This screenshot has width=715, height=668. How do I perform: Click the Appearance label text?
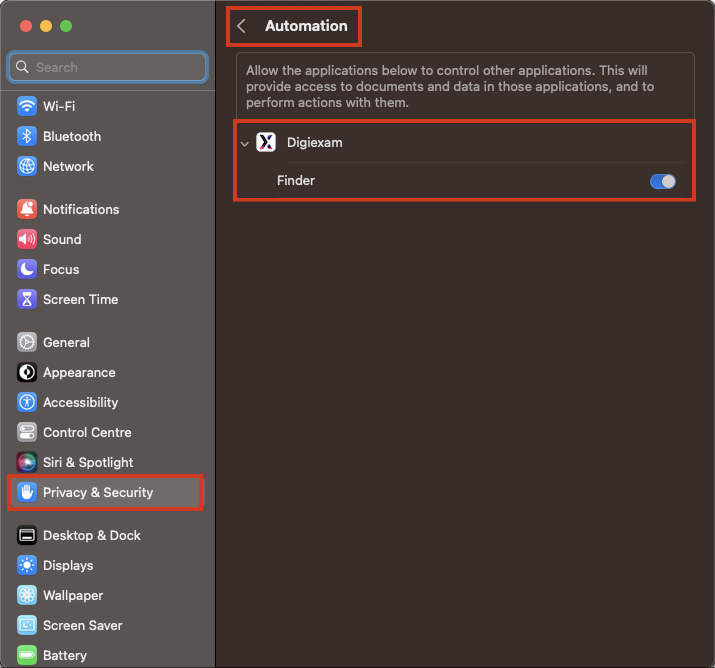coord(79,373)
